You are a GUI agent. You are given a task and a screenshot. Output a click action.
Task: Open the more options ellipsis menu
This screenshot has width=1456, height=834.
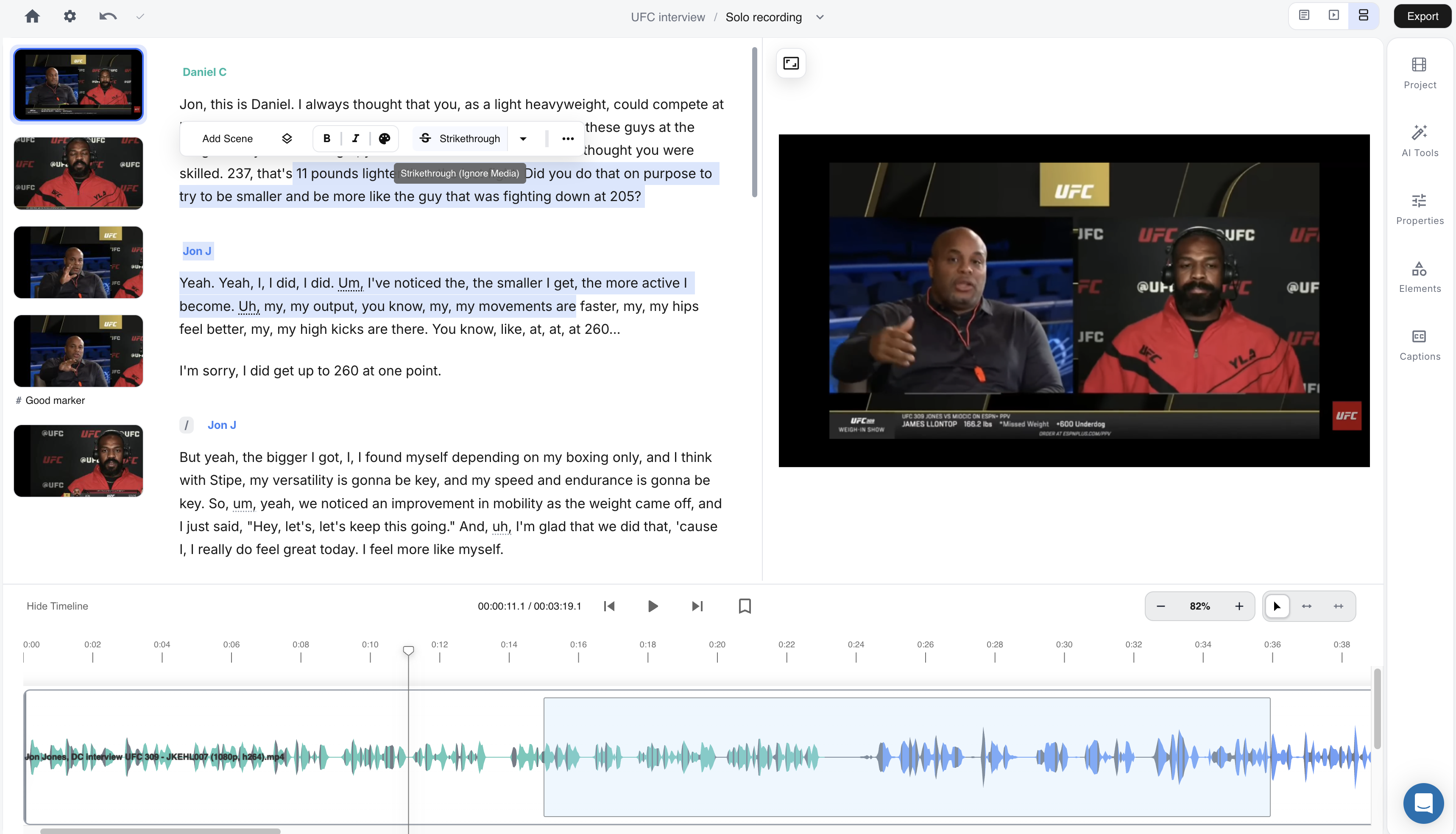[x=568, y=139]
